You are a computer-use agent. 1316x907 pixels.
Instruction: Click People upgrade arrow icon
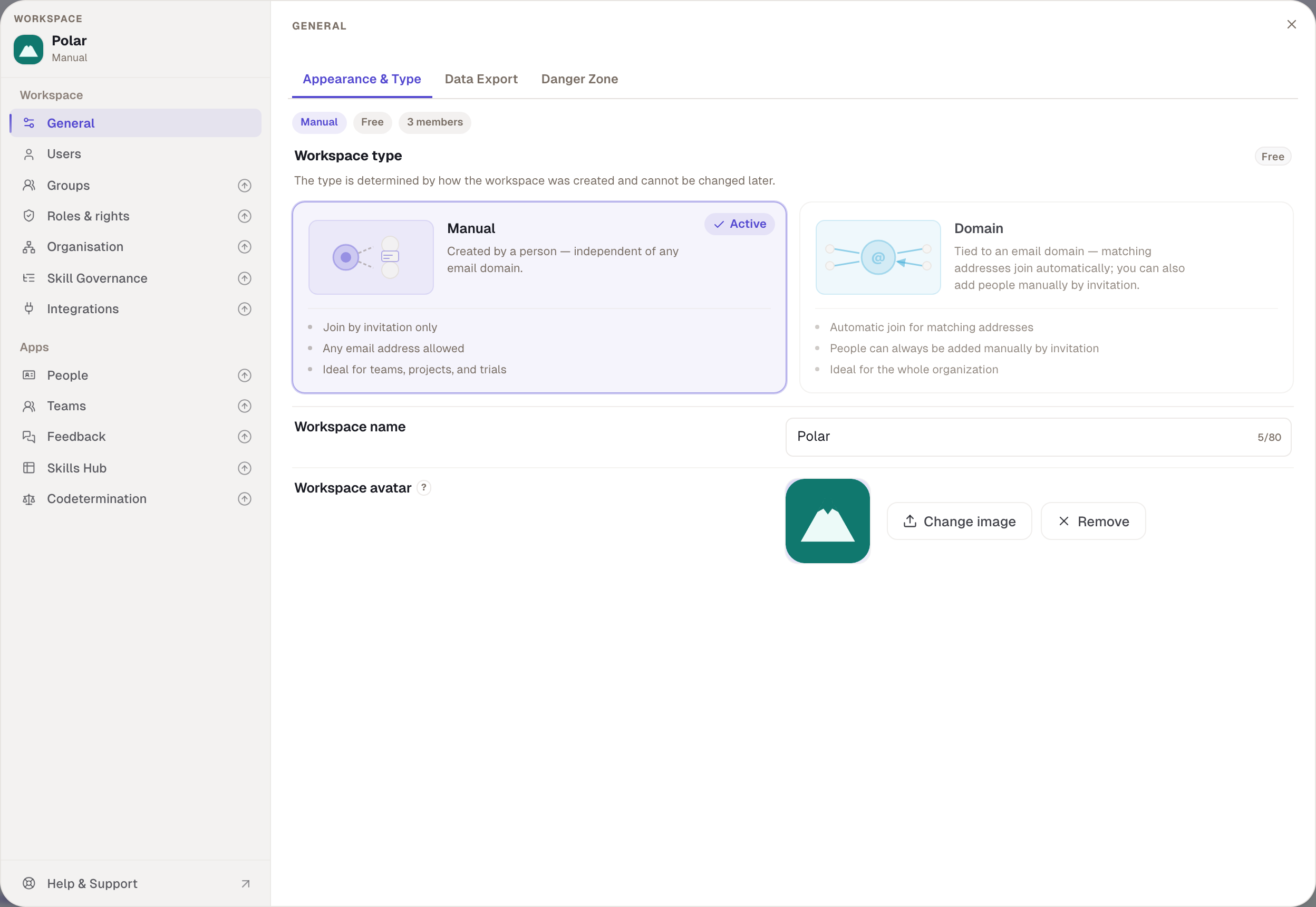pyautogui.click(x=244, y=375)
